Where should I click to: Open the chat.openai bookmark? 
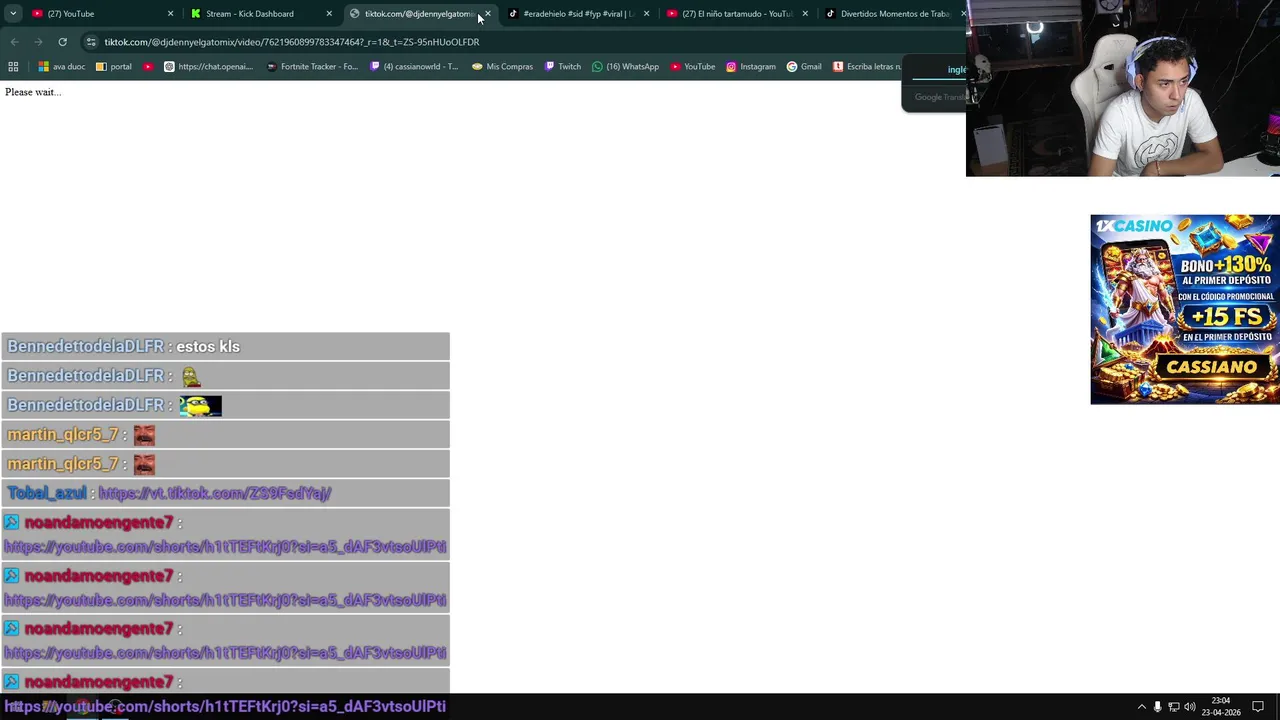(x=208, y=67)
